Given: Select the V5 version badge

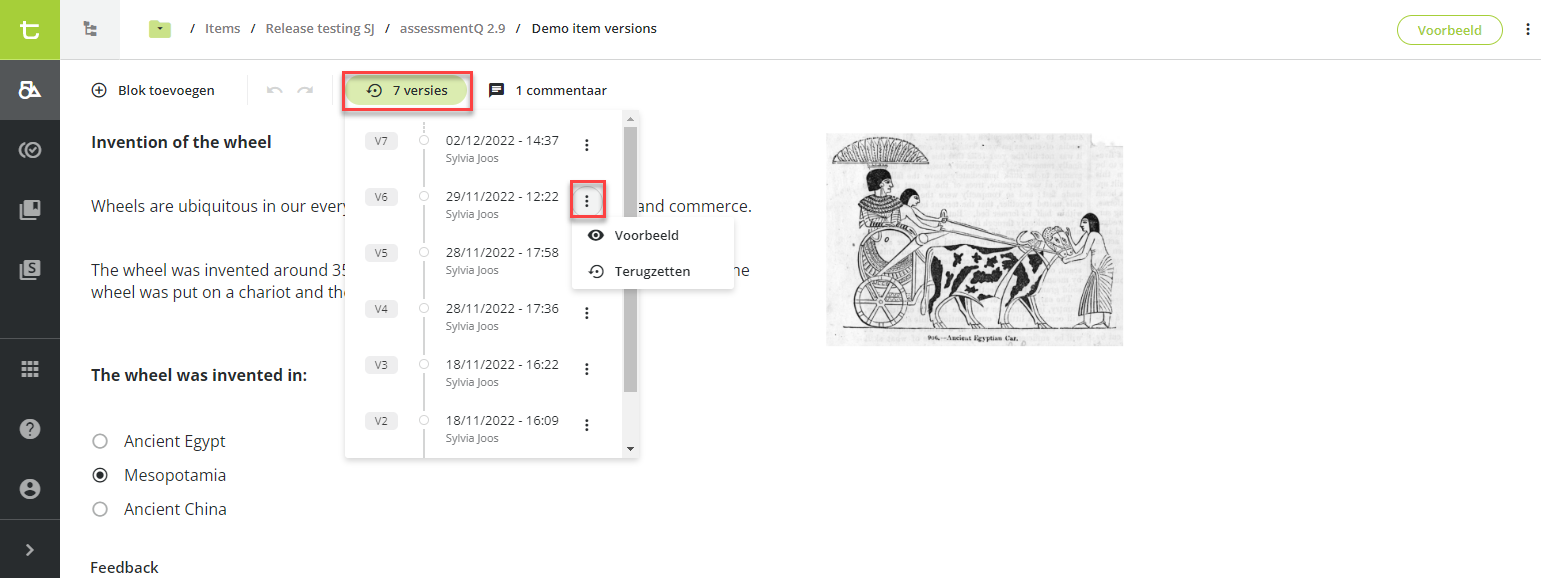Looking at the screenshot, I should (381, 253).
